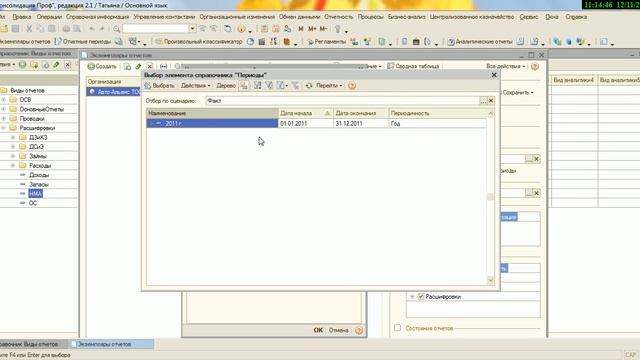Select the 01.01.2011 start date cell
Screen dimensions: 640x360
[305, 123]
